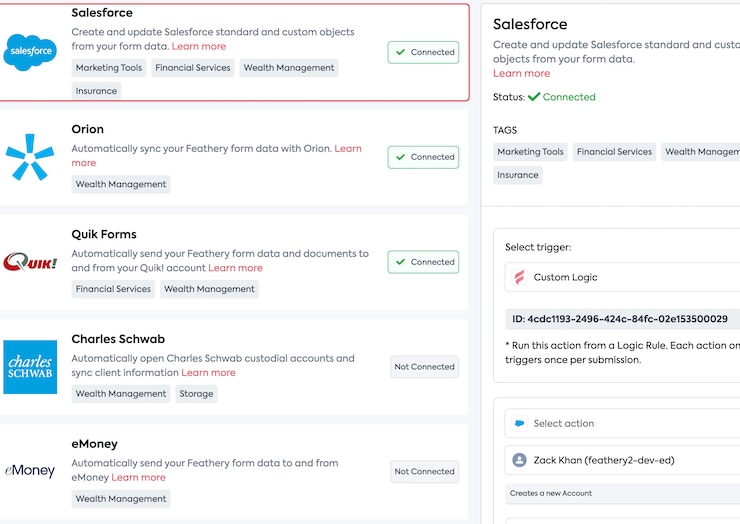Screen dimensions: 740x524
Task: Click Financial Services tag in details panel
Action: coord(614,152)
